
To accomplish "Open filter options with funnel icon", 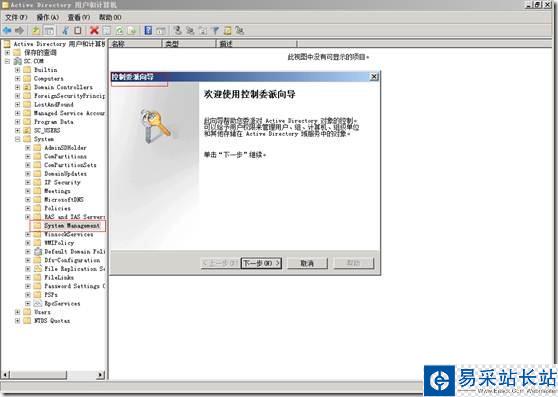I will [215, 31].
